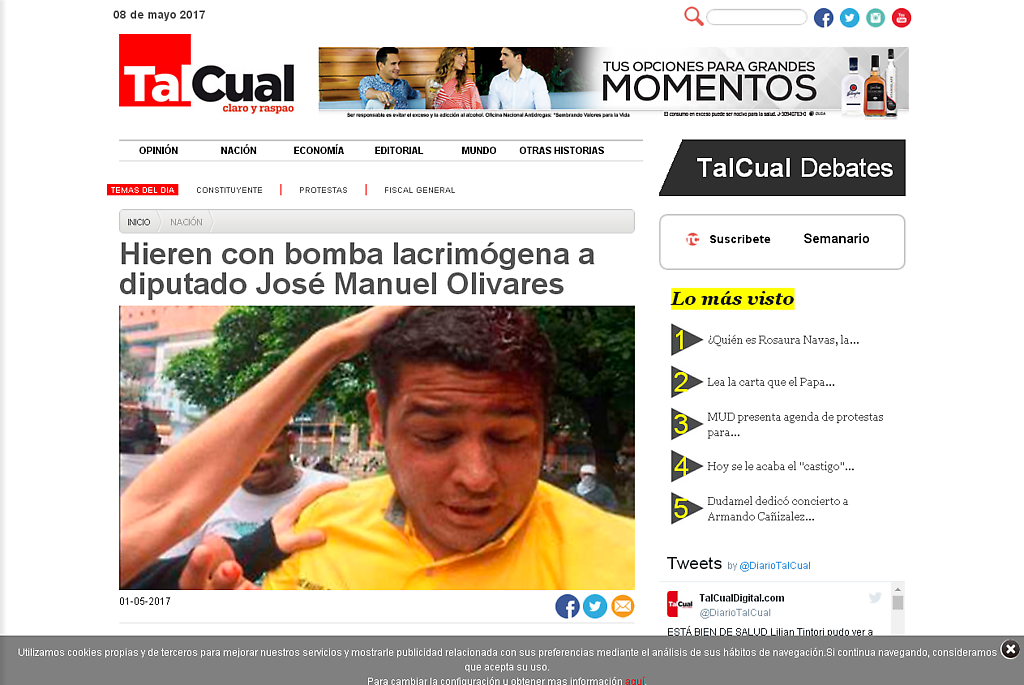Send the article by email icon
This screenshot has height=685, width=1024.
[622, 606]
